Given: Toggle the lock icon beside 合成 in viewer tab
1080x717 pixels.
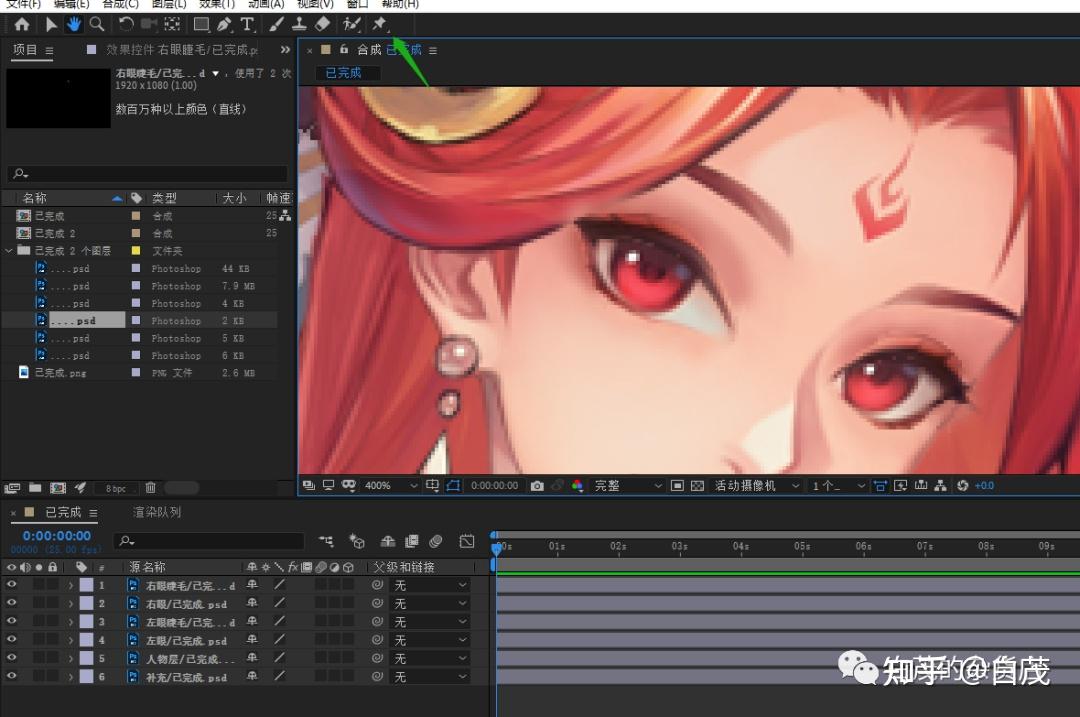Looking at the screenshot, I should click(344, 50).
